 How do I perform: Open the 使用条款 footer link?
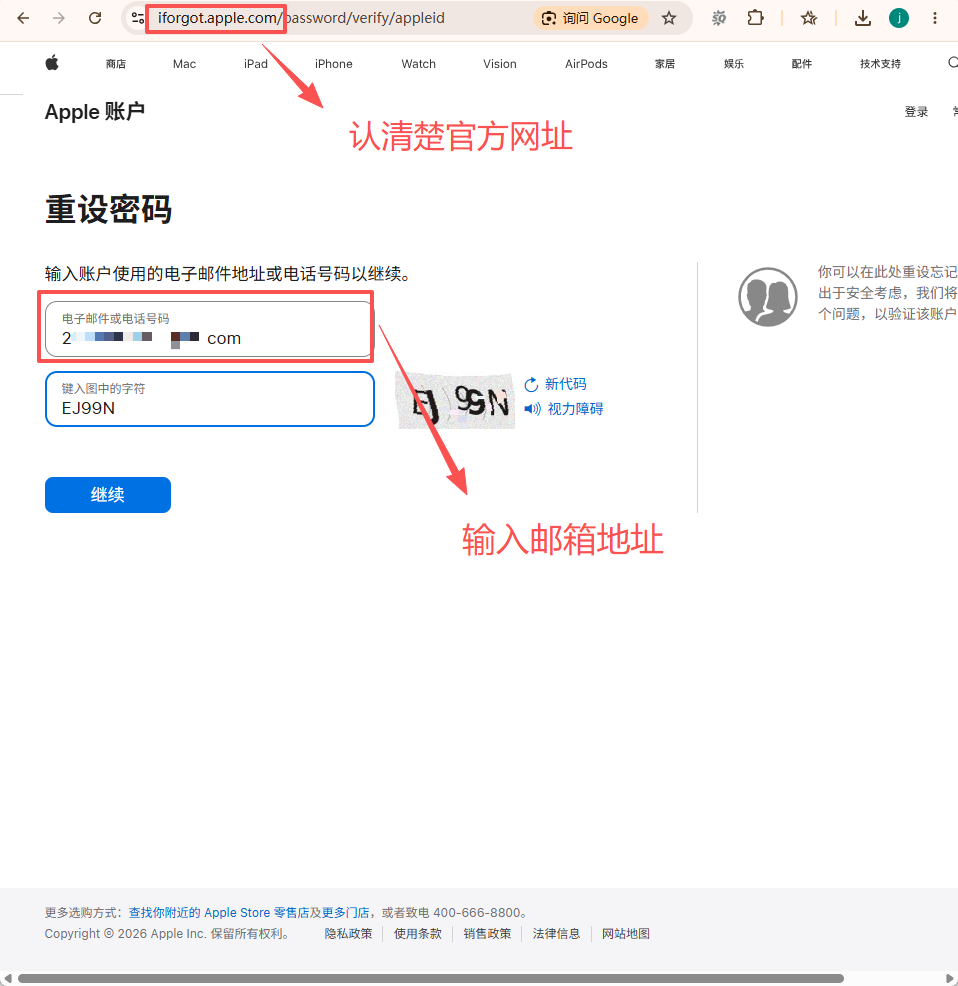tap(418, 934)
